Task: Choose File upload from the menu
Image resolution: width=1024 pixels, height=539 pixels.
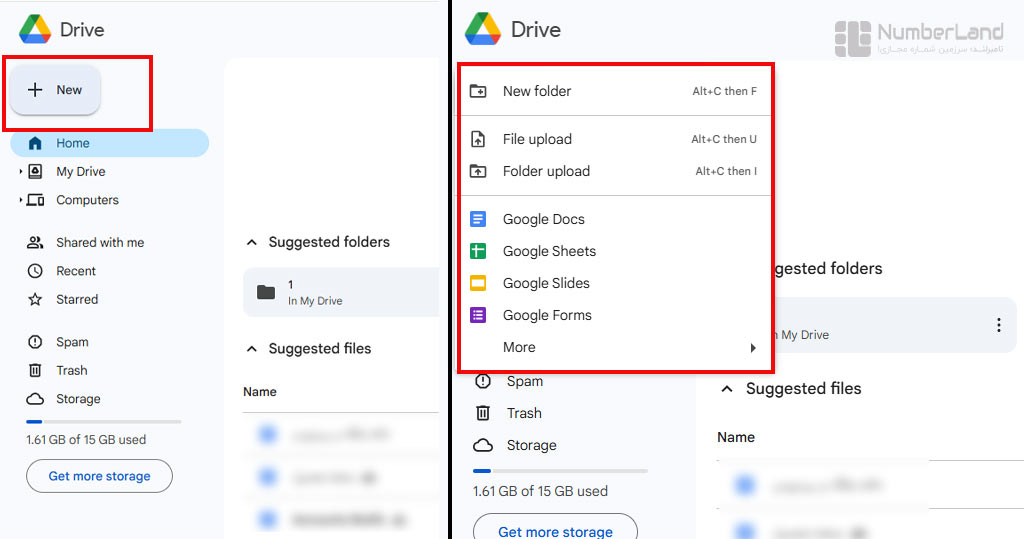Action: click(615, 139)
